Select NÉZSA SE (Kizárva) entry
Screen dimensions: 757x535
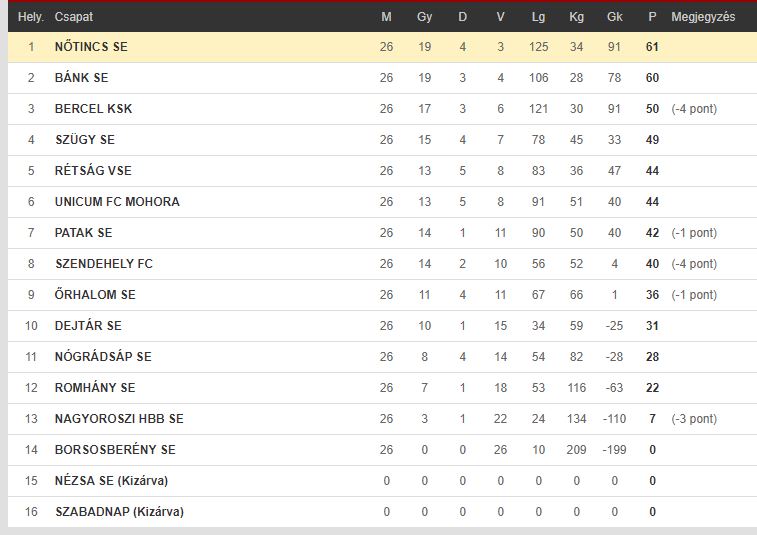pos(112,480)
